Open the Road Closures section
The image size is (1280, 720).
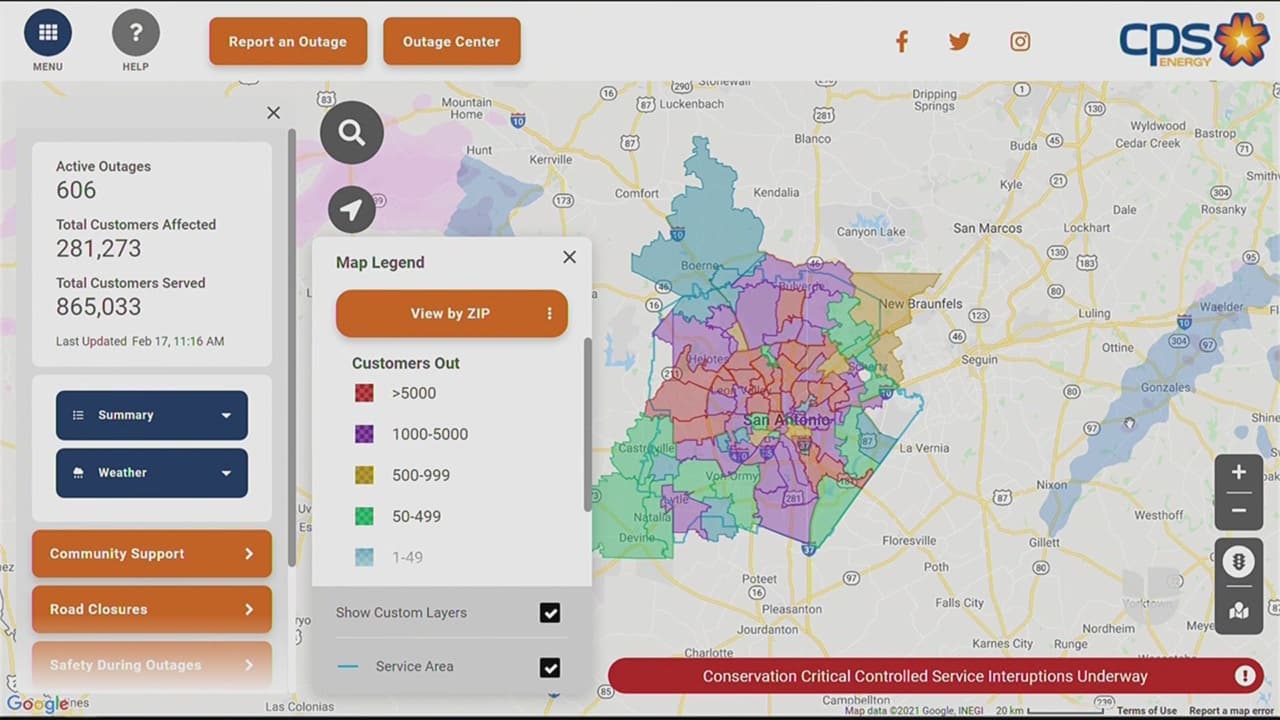coord(152,609)
